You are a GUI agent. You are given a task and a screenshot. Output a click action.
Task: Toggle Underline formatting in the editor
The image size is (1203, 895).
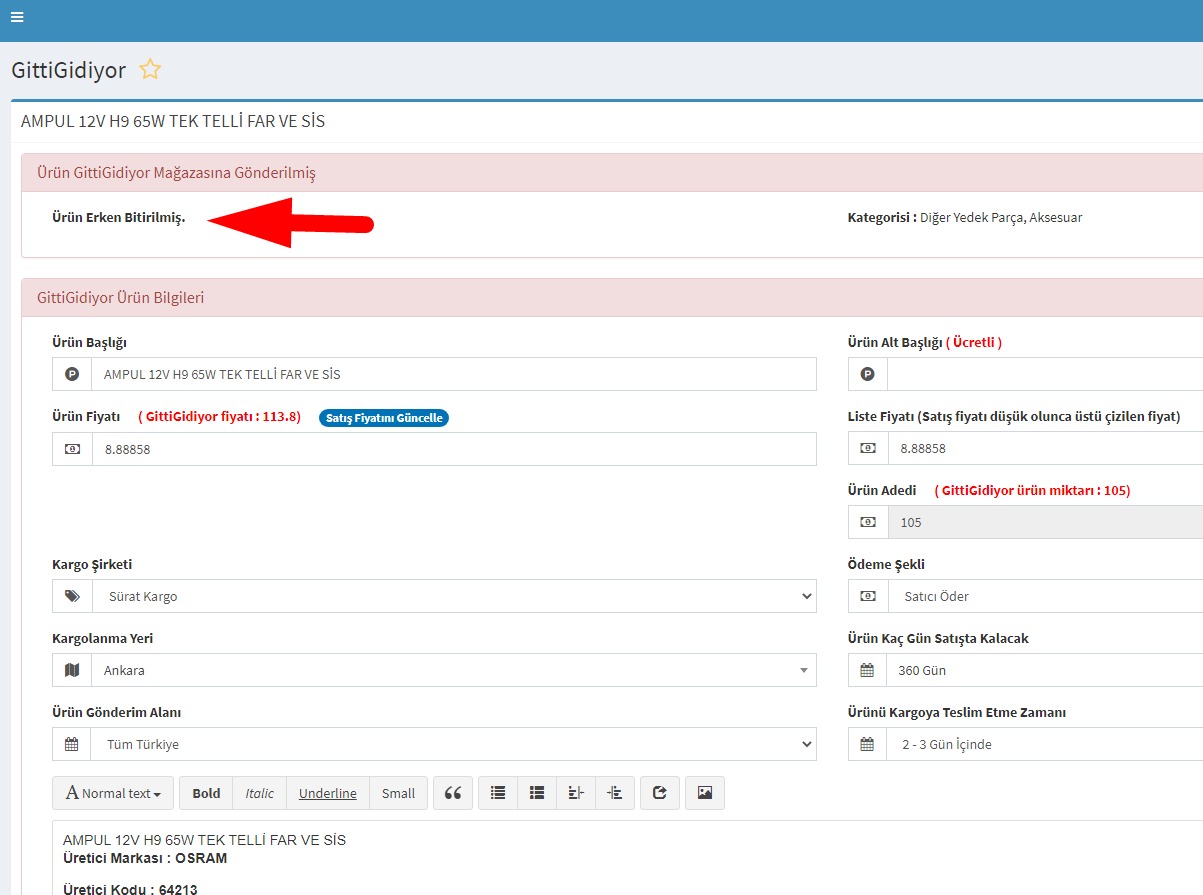[327, 793]
